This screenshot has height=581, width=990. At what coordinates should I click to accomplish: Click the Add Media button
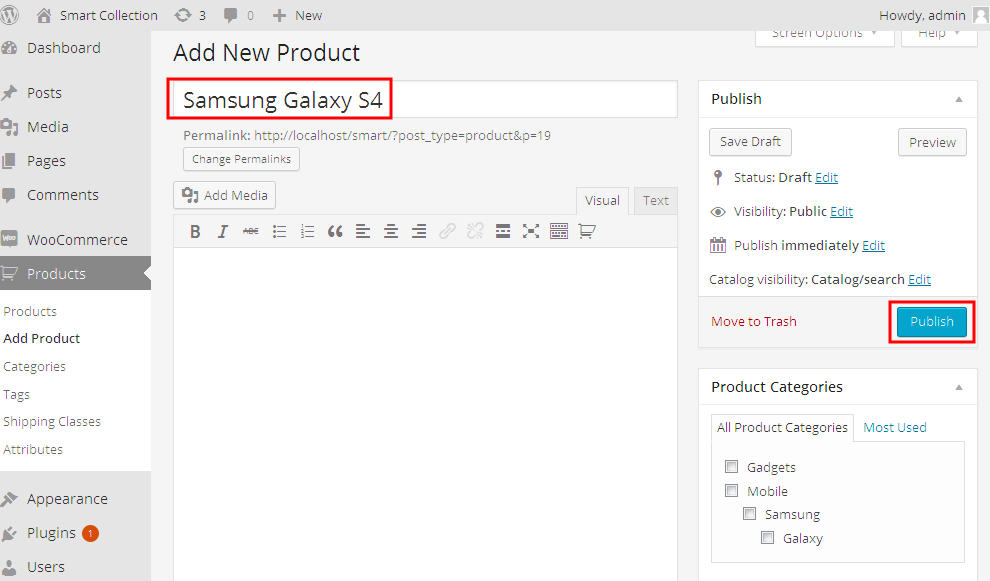click(225, 196)
